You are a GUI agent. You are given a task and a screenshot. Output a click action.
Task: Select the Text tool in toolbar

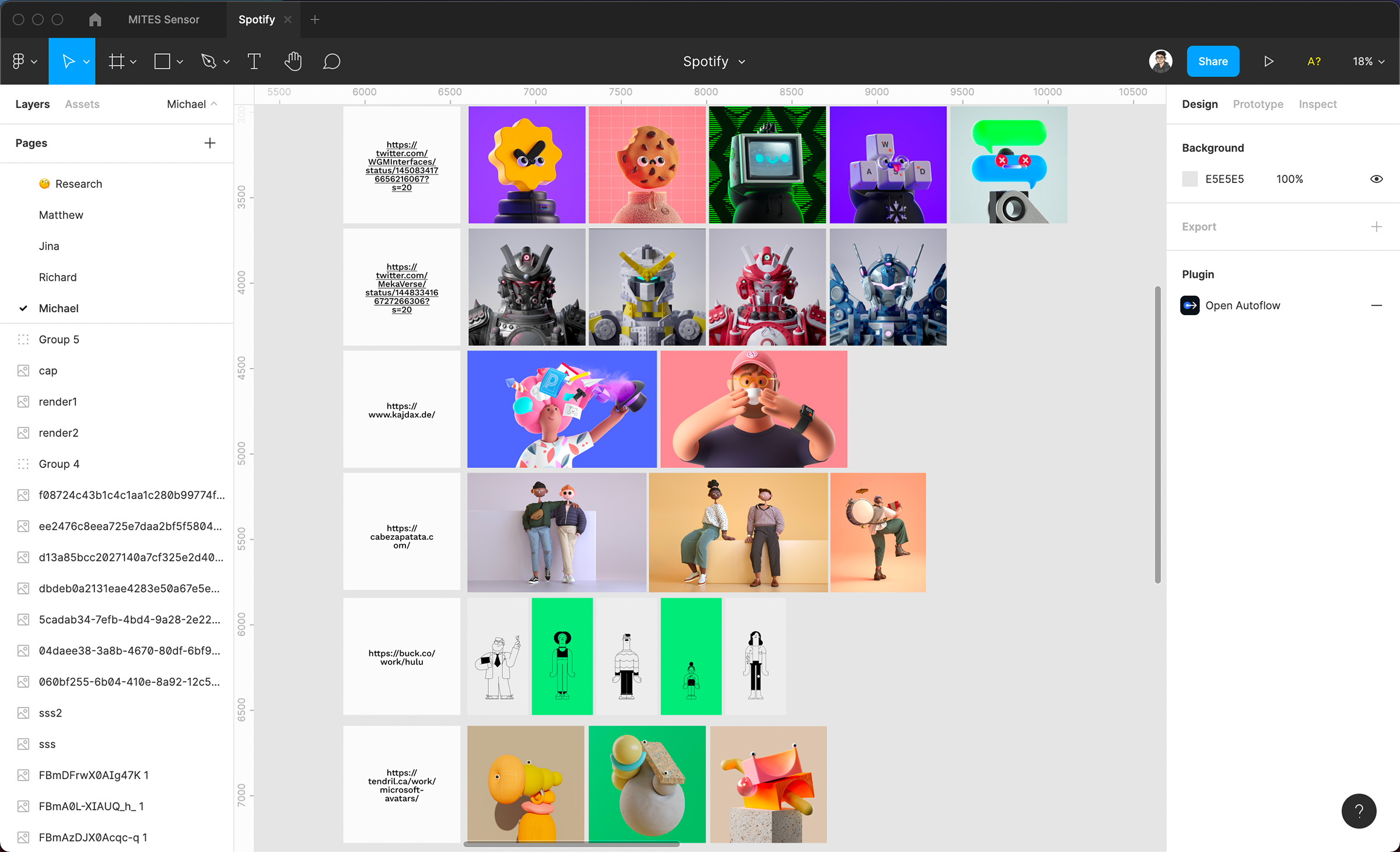coord(253,62)
